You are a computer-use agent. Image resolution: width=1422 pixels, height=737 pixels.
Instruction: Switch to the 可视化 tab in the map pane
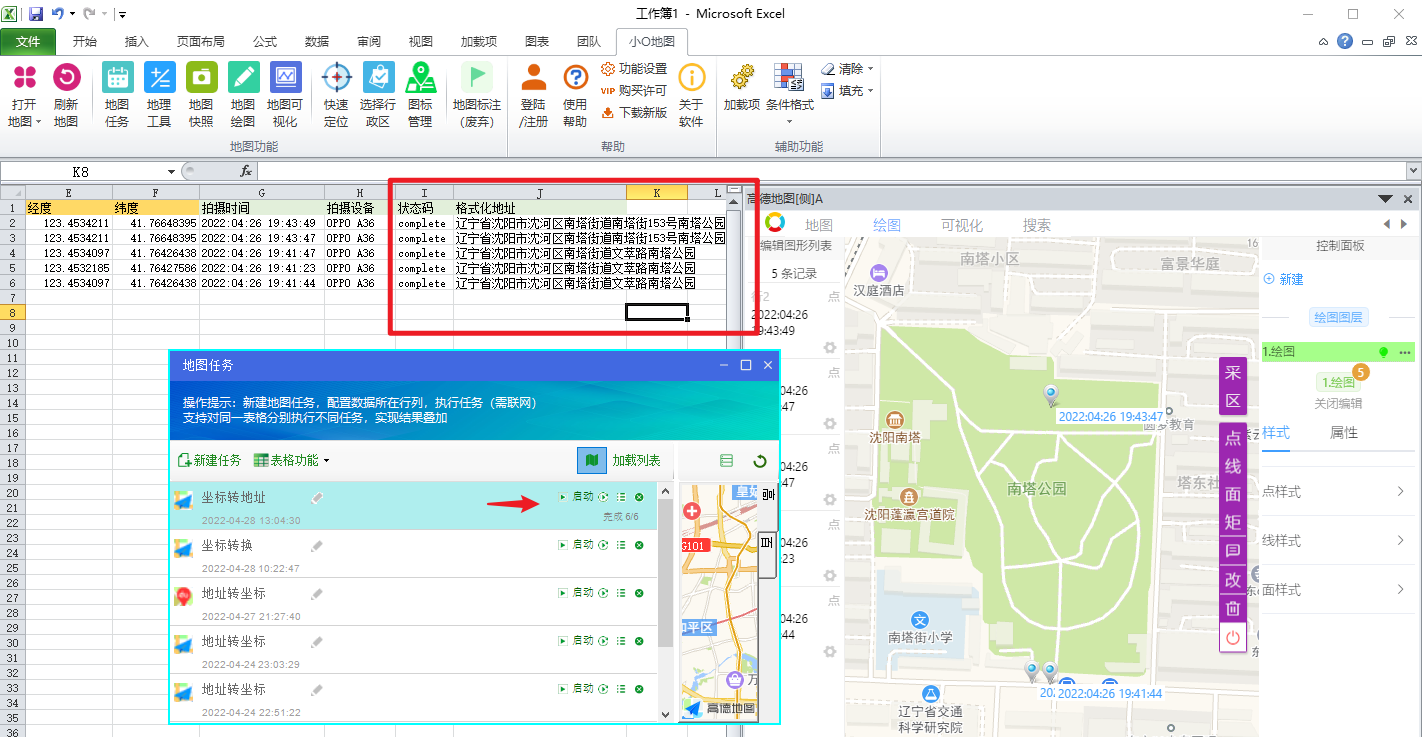click(x=962, y=225)
